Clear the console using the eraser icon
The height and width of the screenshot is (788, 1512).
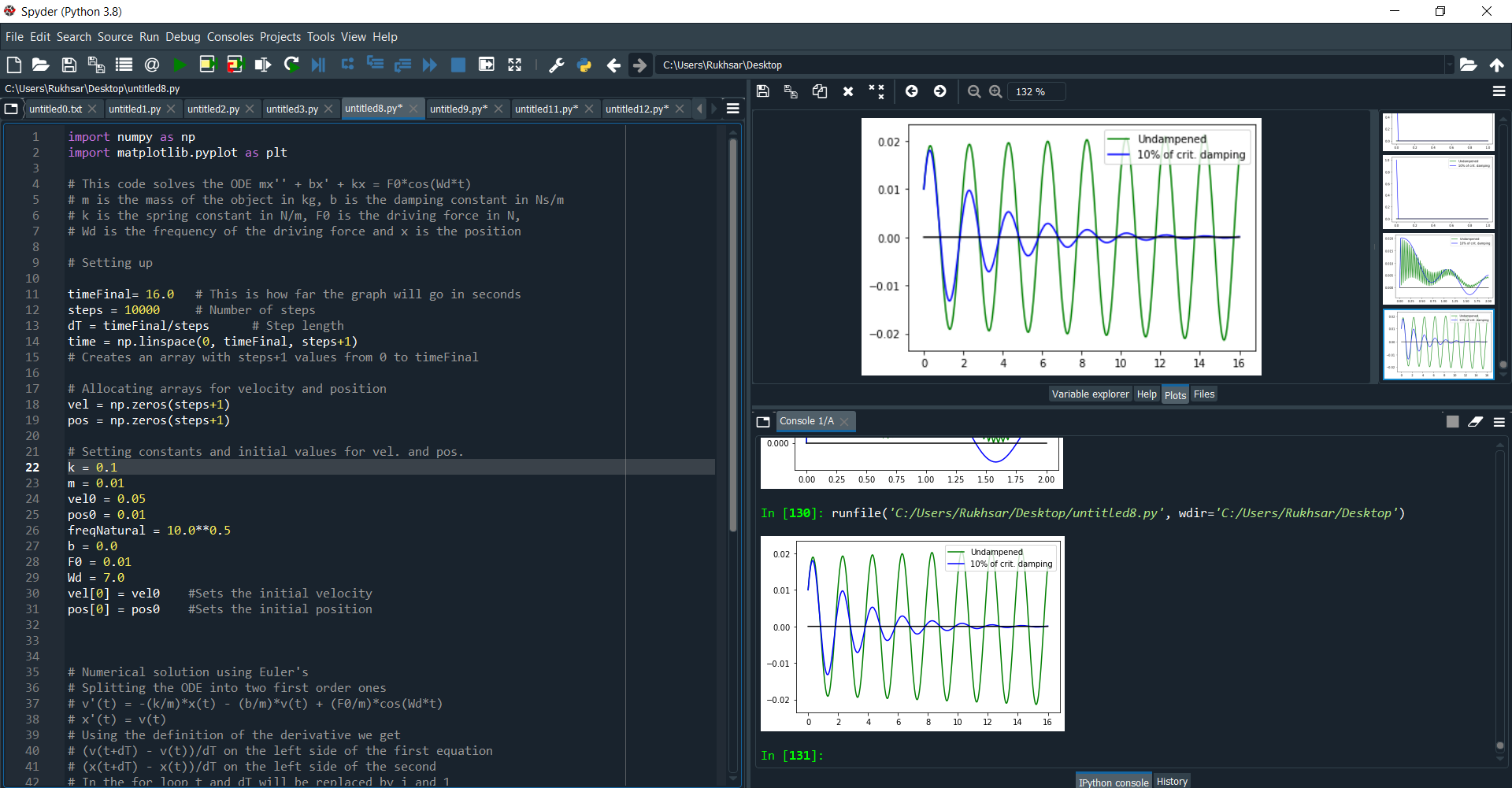(x=1475, y=421)
